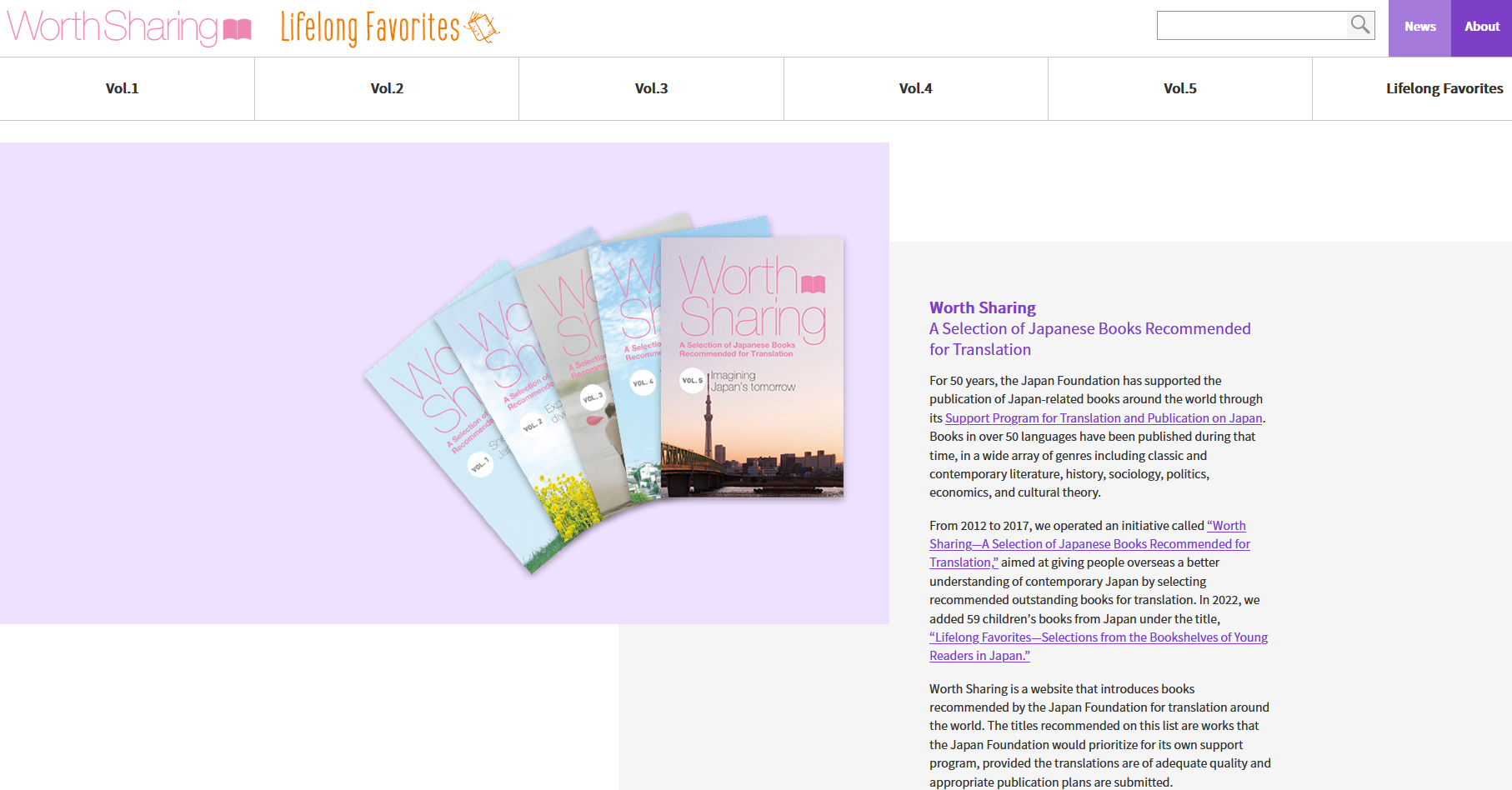Viewport: 1512px width, 790px height.
Task: Open the Lifelong Favorites logo link
Action: (x=389, y=27)
